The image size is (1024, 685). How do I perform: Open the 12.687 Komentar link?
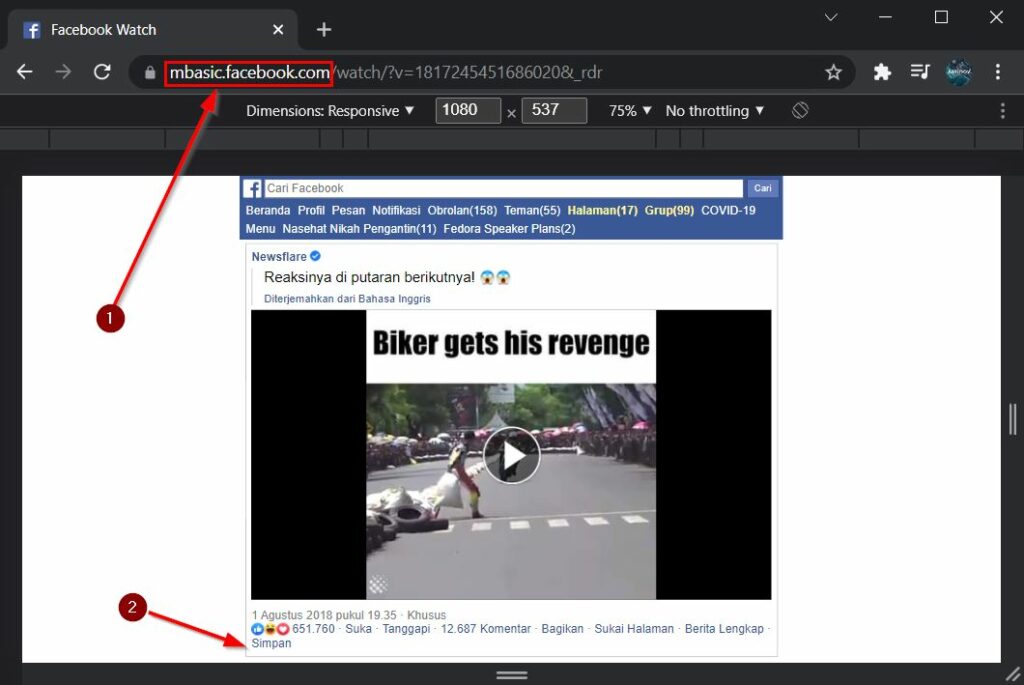[486, 629]
